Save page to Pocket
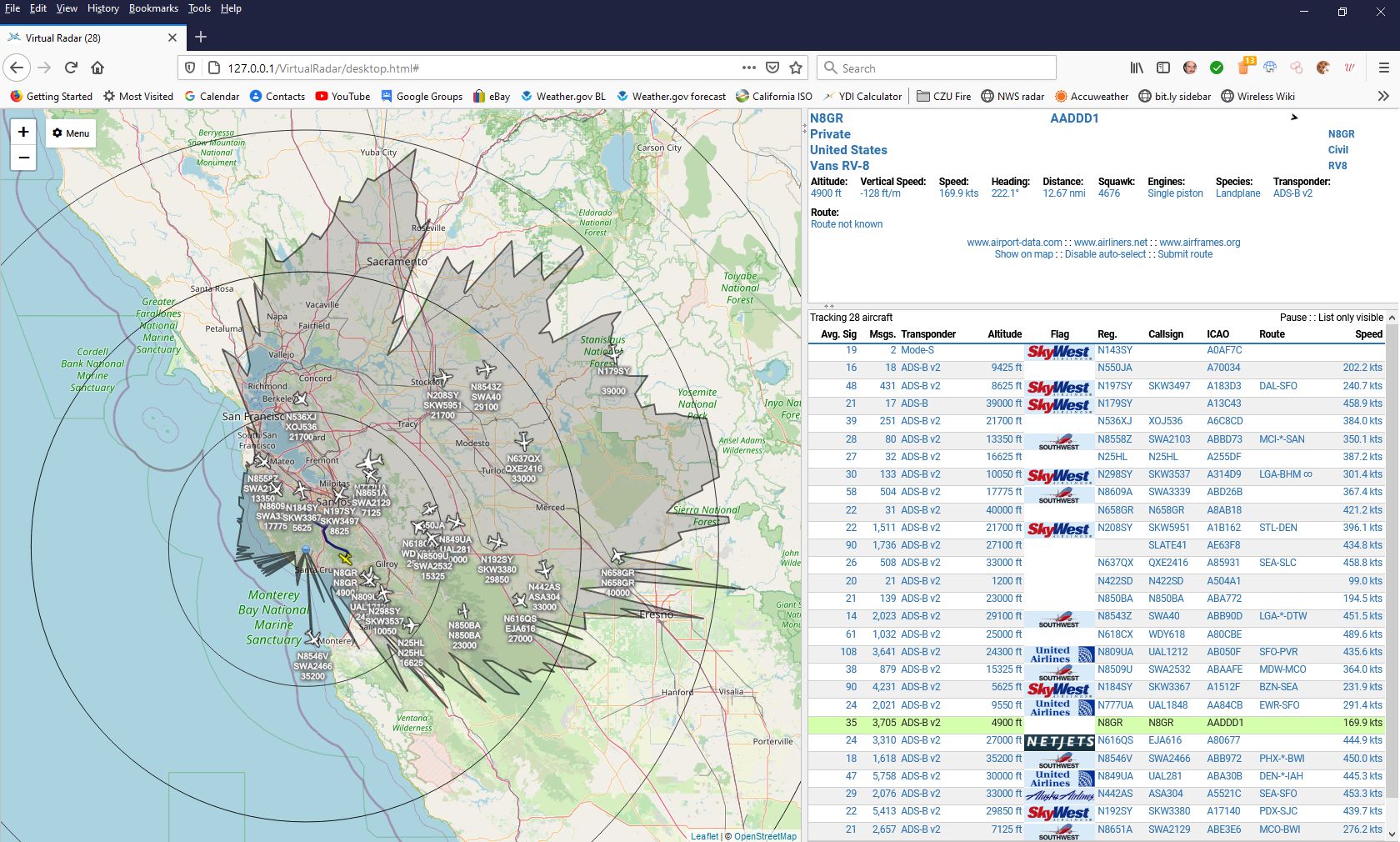Screen dimensions: 1400x842 [772, 68]
